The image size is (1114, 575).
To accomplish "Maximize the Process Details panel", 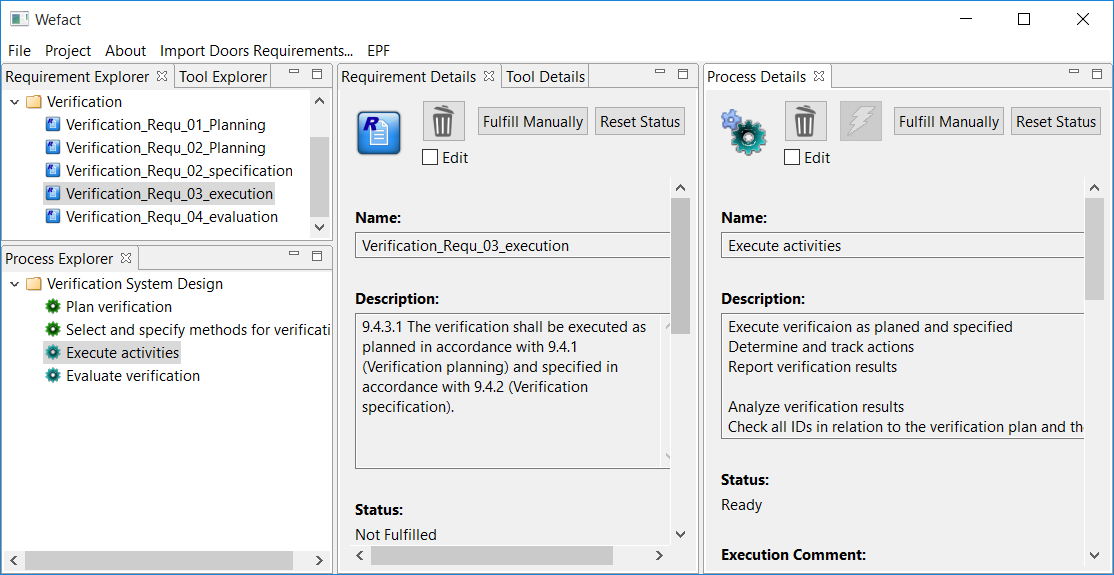I will 1098,73.
